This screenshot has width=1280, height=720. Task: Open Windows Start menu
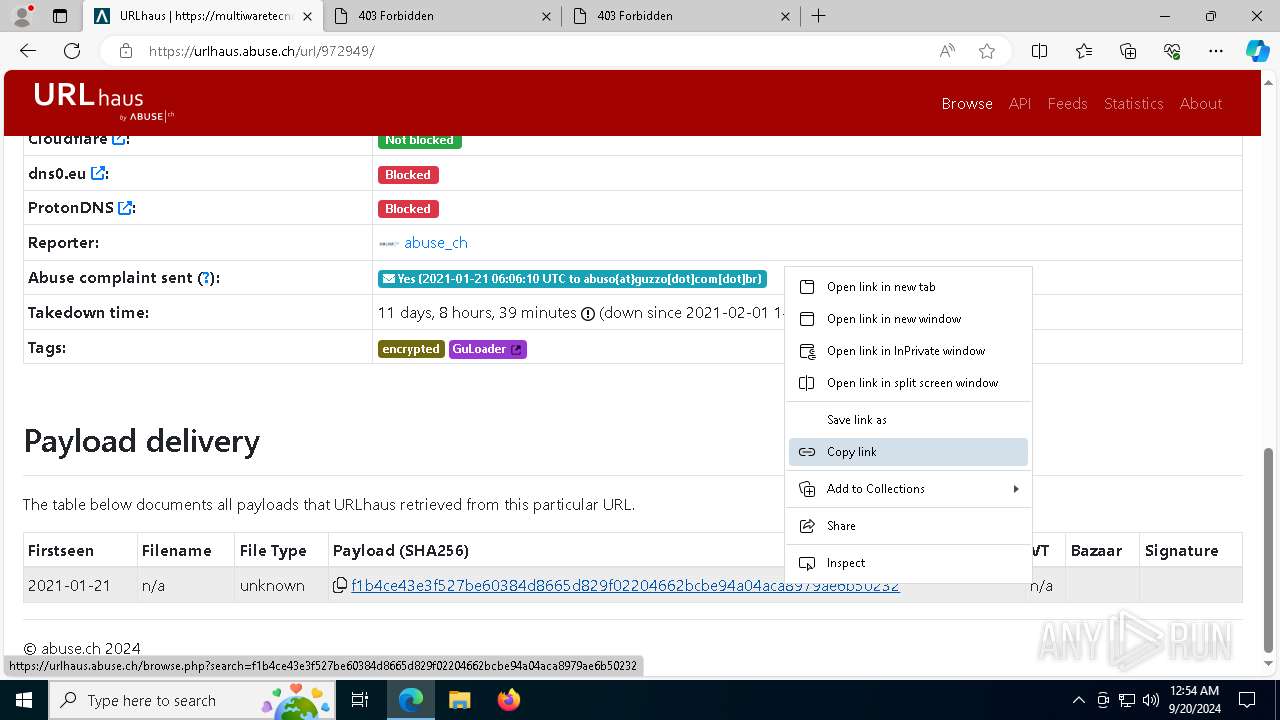click(x=23, y=700)
